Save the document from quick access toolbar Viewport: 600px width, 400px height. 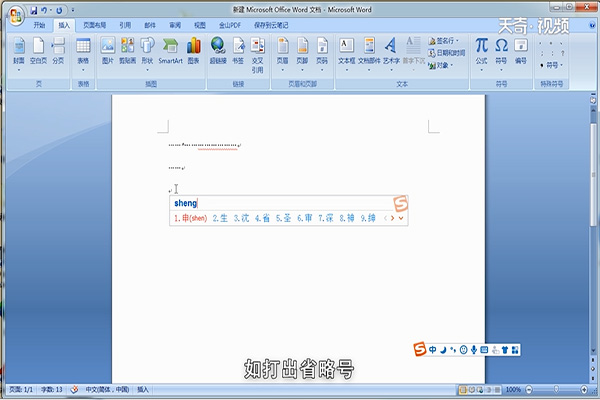[x=34, y=10]
